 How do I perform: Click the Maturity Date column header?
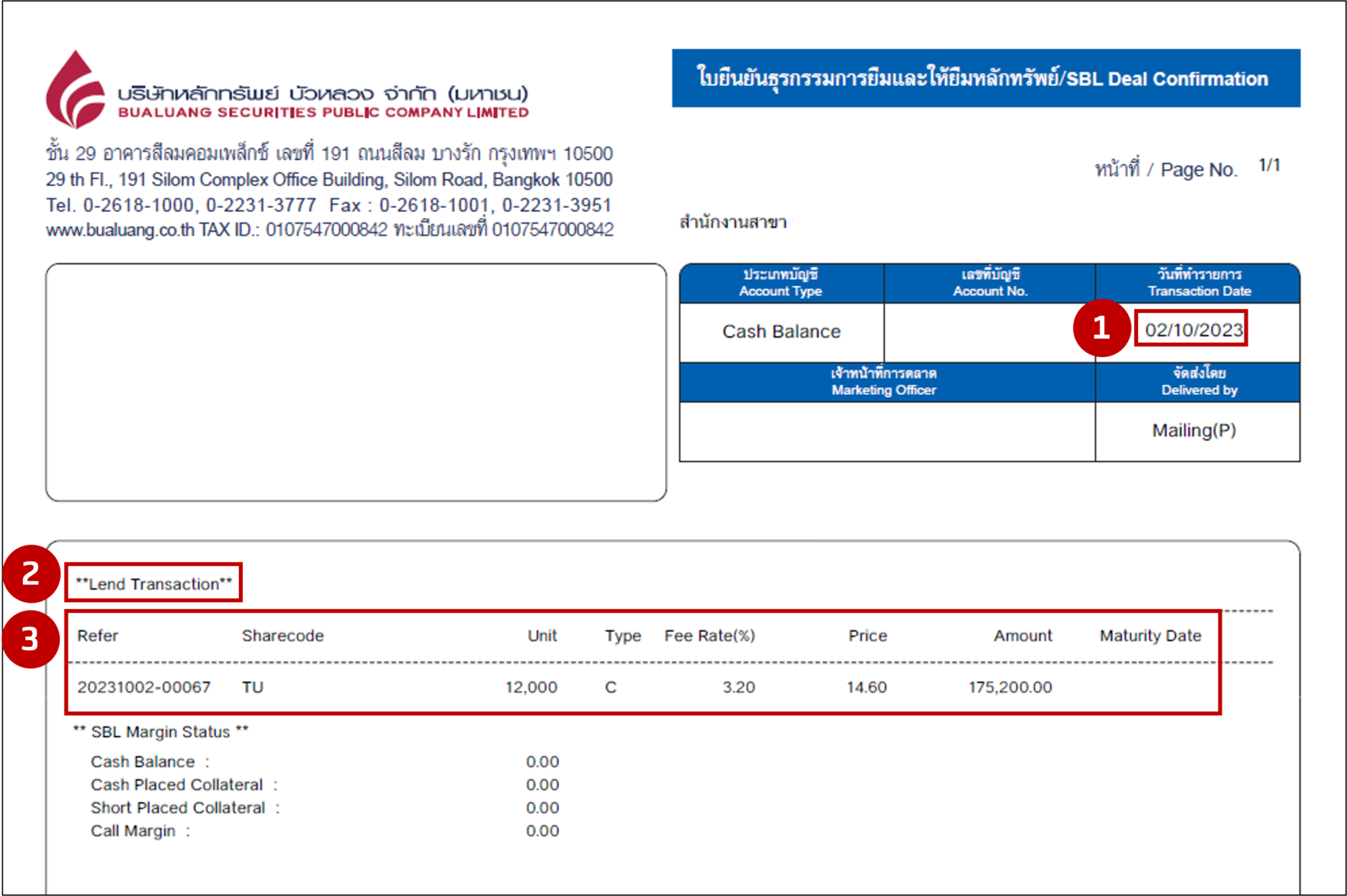1150,636
